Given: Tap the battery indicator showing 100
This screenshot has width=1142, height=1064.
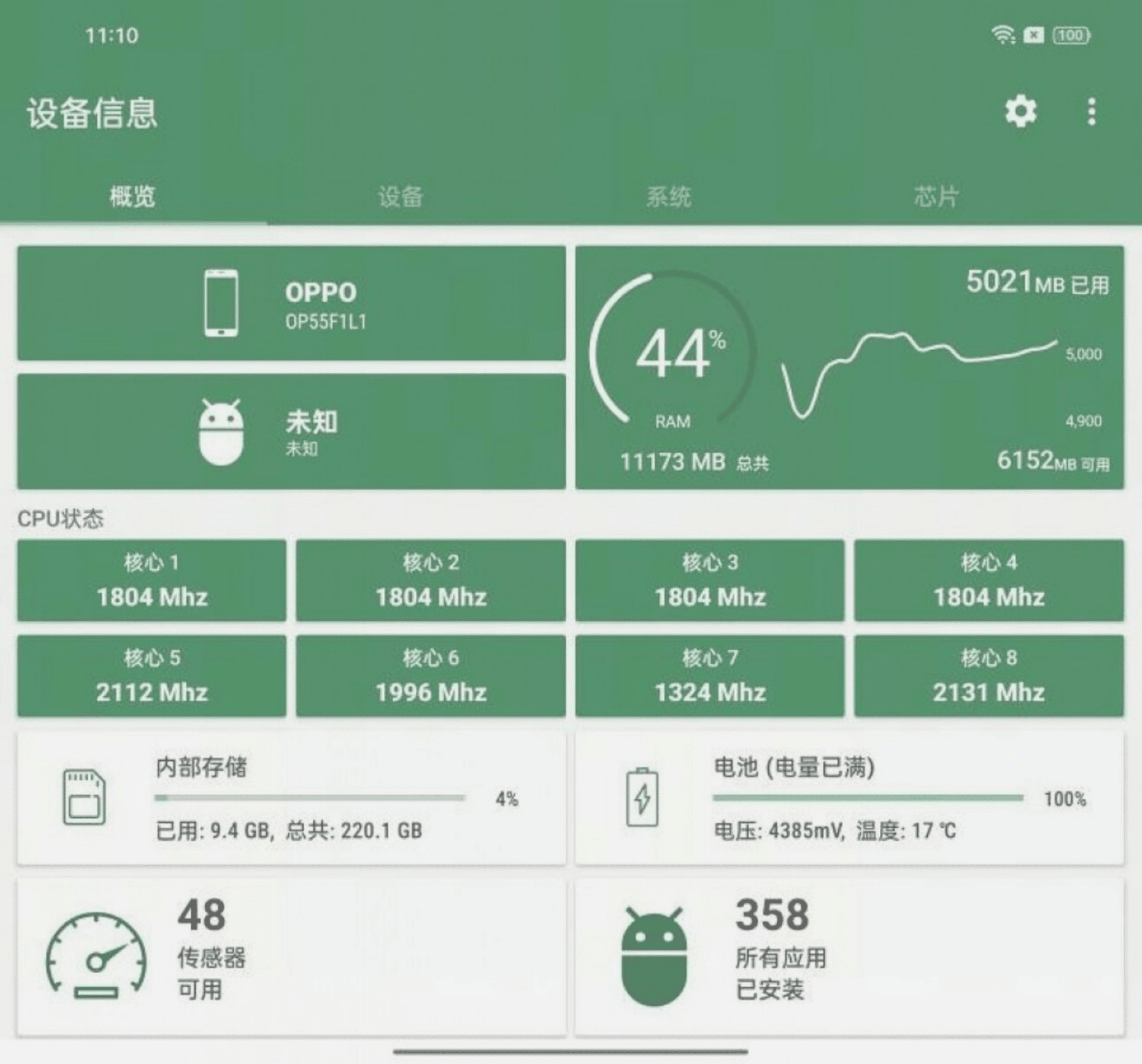Looking at the screenshot, I should [x=1071, y=36].
